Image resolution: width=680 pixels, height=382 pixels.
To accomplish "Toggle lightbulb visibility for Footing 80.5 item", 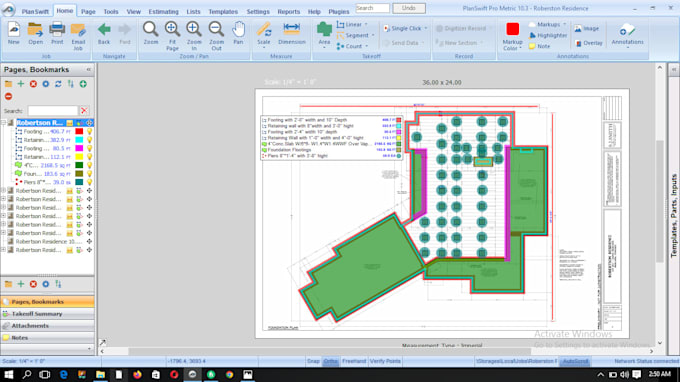I will click(x=89, y=148).
